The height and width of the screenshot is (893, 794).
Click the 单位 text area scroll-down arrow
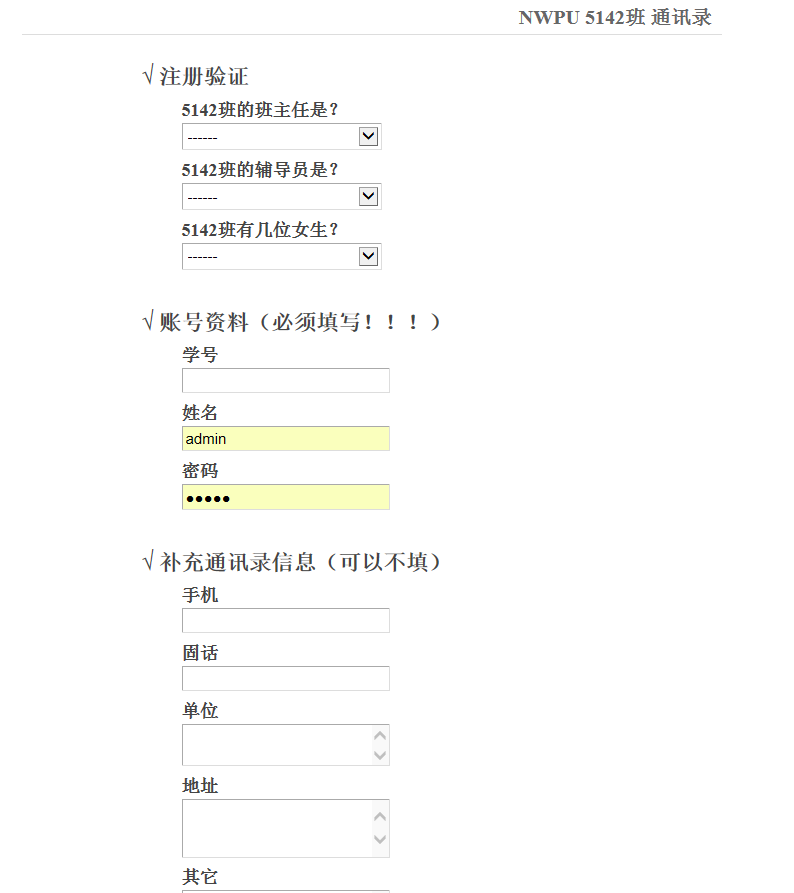pyautogui.click(x=380, y=755)
